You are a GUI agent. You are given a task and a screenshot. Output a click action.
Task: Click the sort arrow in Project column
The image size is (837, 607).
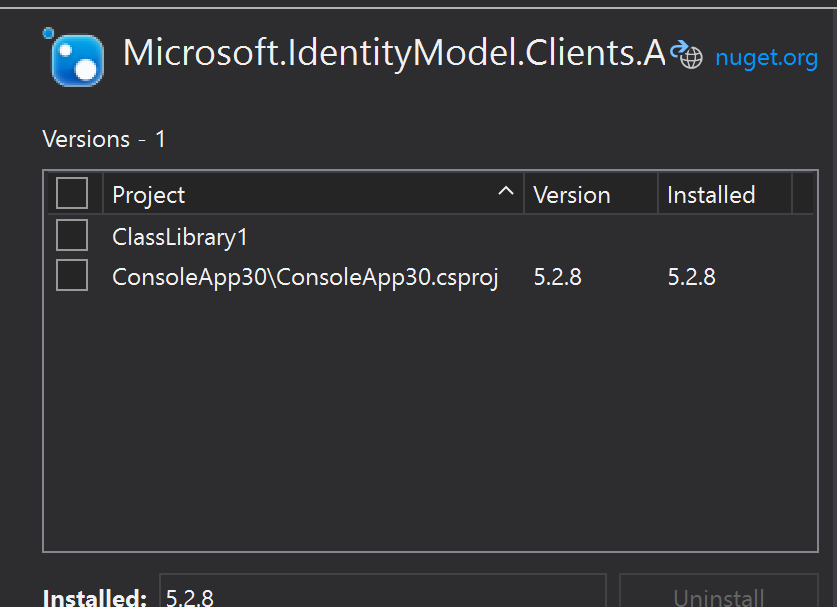506,191
